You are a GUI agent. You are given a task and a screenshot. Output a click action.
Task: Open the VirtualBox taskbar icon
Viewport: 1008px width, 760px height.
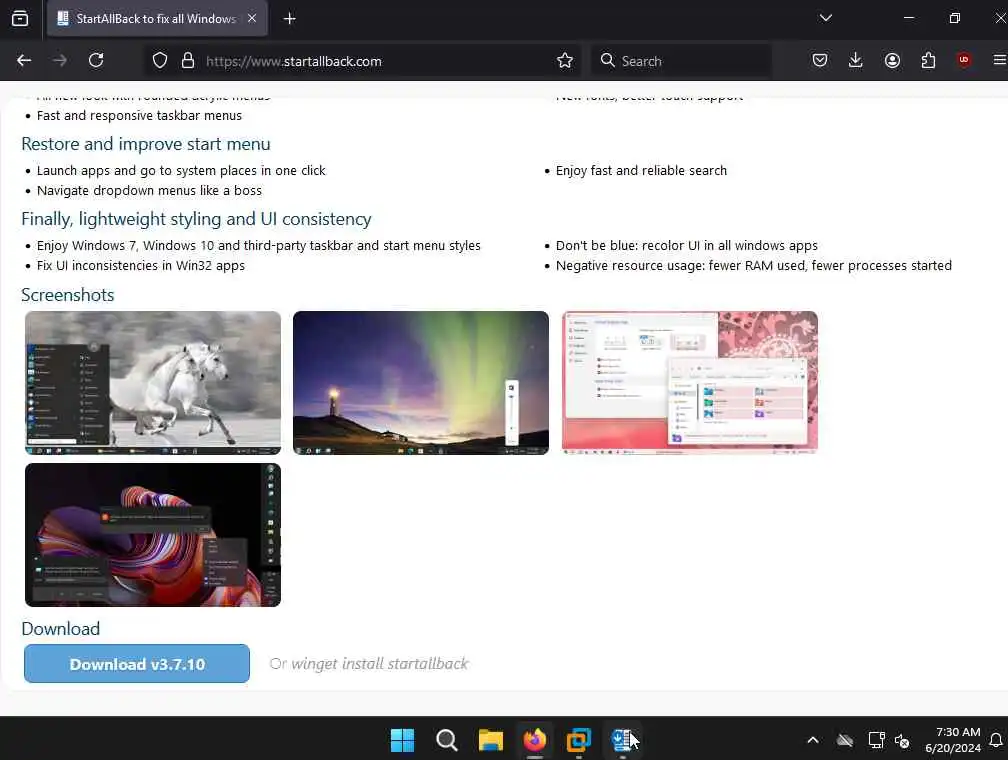[579, 740]
